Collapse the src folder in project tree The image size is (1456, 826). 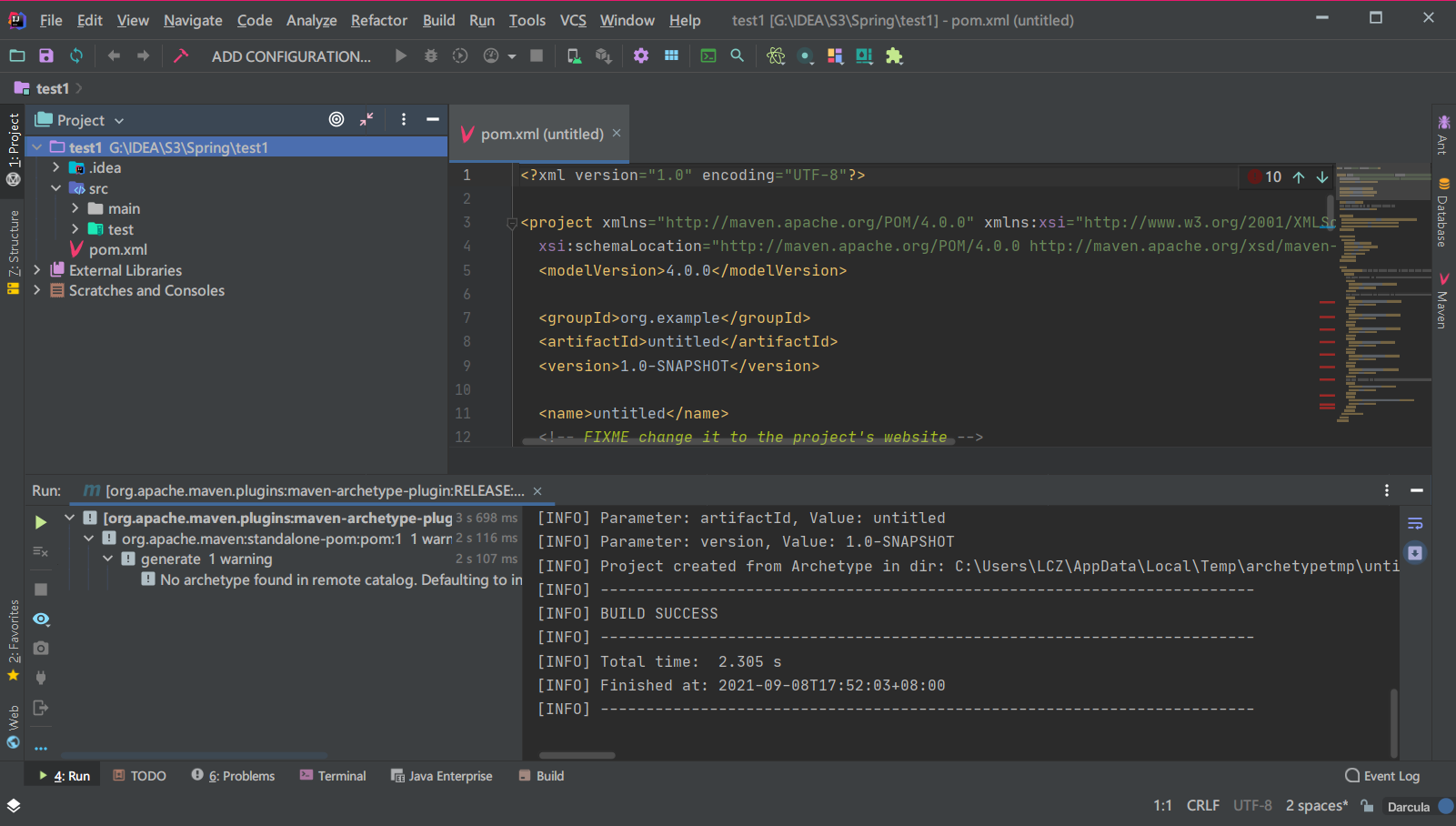click(56, 188)
